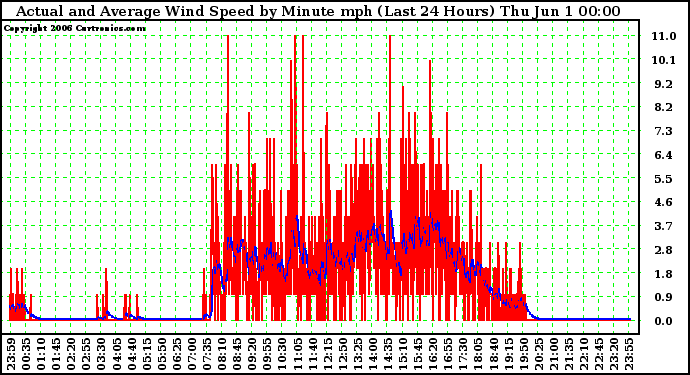This screenshot has height=375, width=690.
Task: Click the 11.0 y-axis label
Action: (x=664, y=36)
